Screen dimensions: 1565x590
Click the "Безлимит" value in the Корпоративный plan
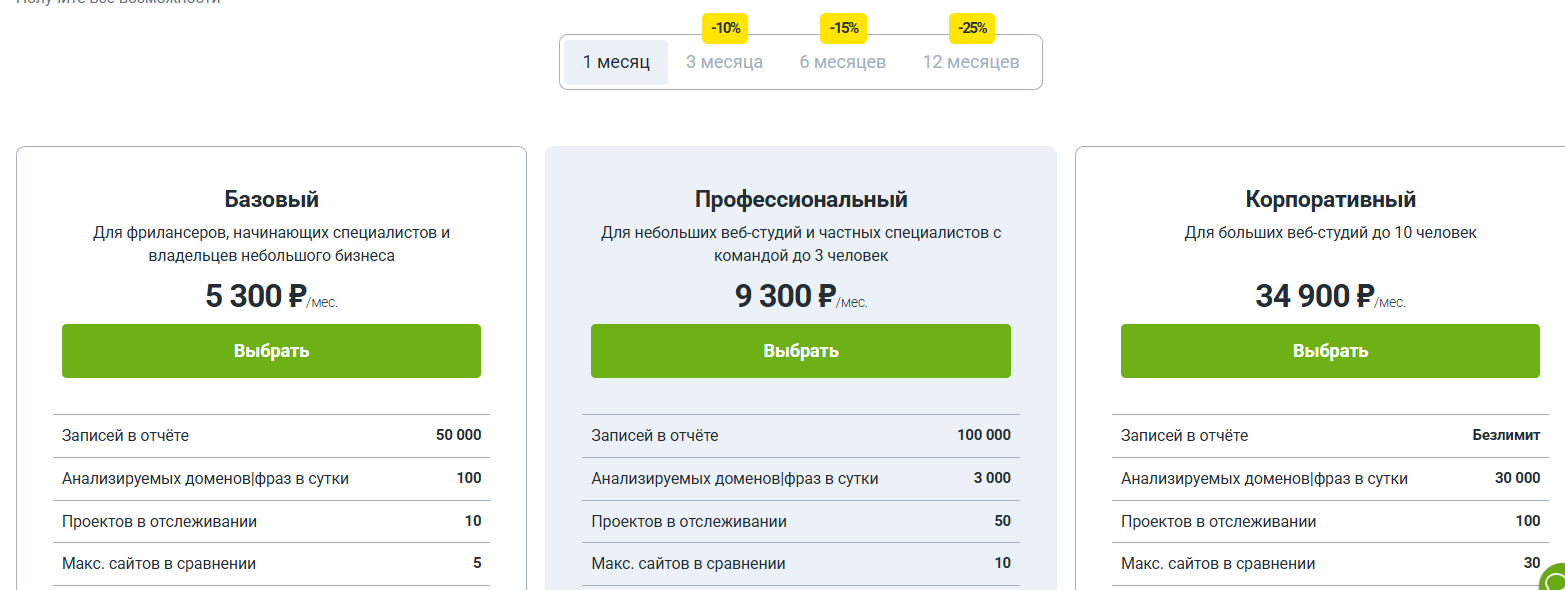(x=1506, y=436)
